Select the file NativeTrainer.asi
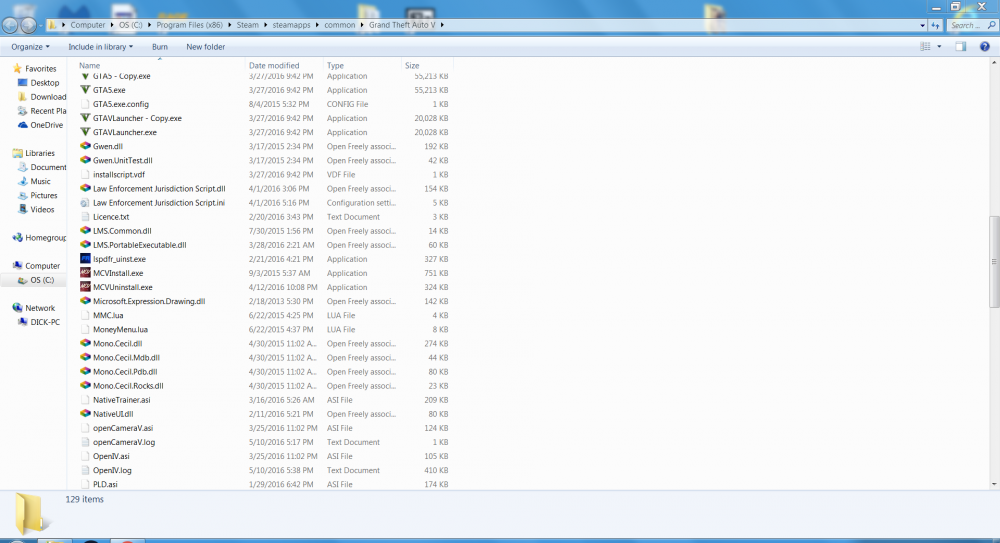1000x543 pixels. click(x=121, y=400)
